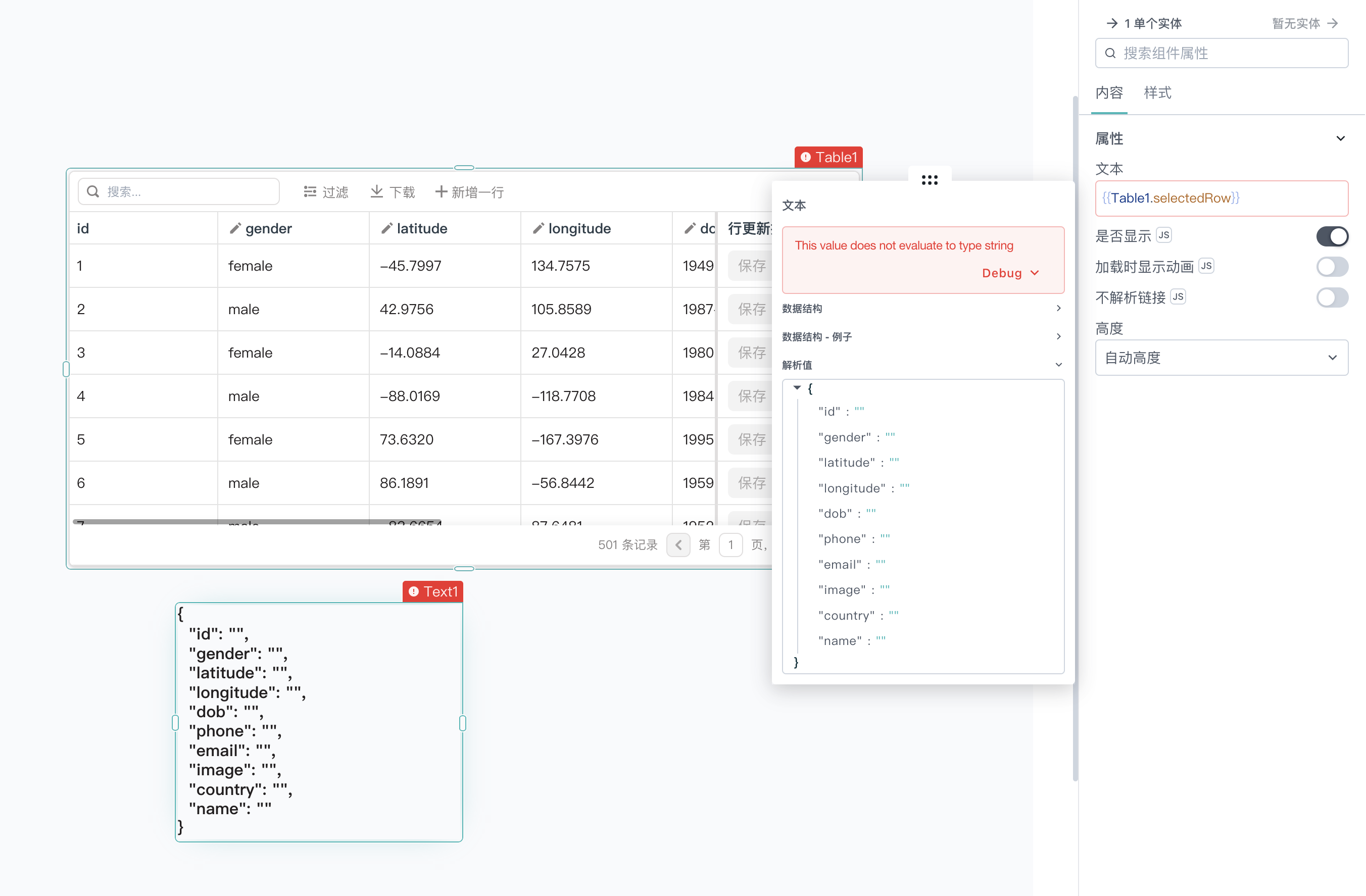Collapse the 解析值 section
The height and width of the screenshot is (896, 1366).
pyautogui.click(x=923, y=365)
